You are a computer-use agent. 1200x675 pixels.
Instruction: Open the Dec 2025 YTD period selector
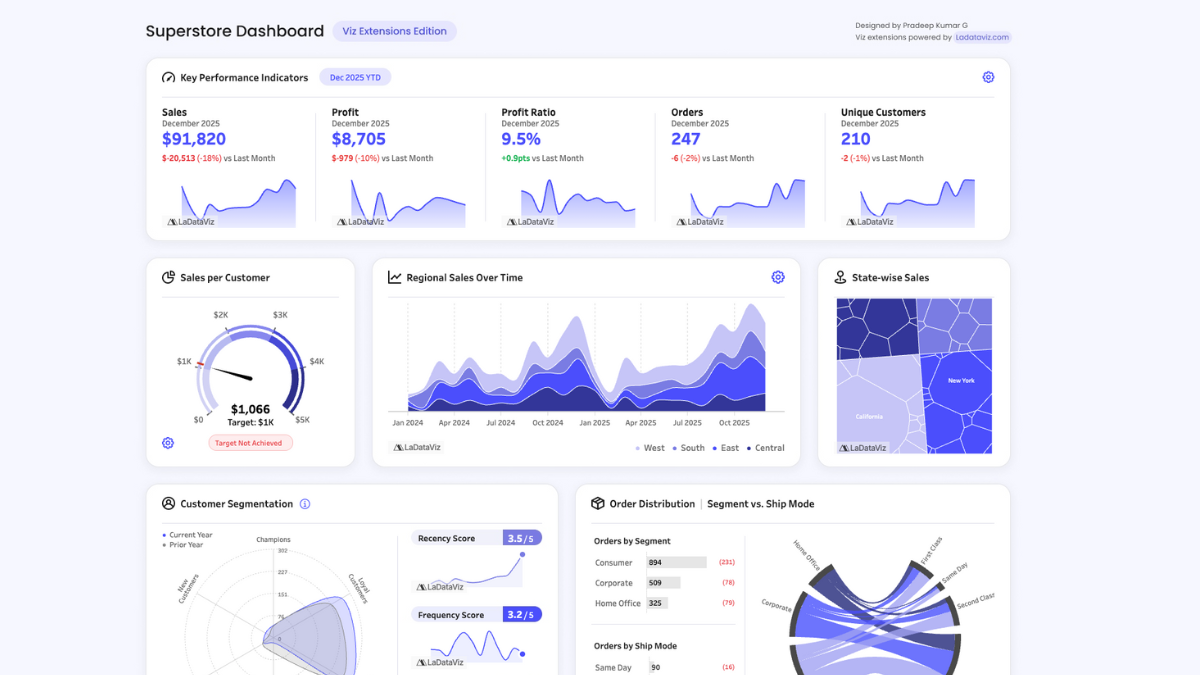355,77
